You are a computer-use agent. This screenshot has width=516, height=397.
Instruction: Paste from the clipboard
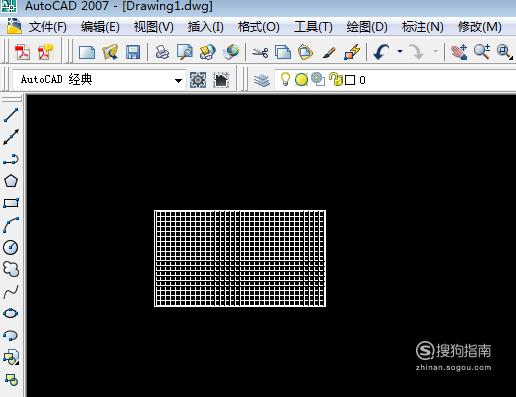(x=305, y=52)
